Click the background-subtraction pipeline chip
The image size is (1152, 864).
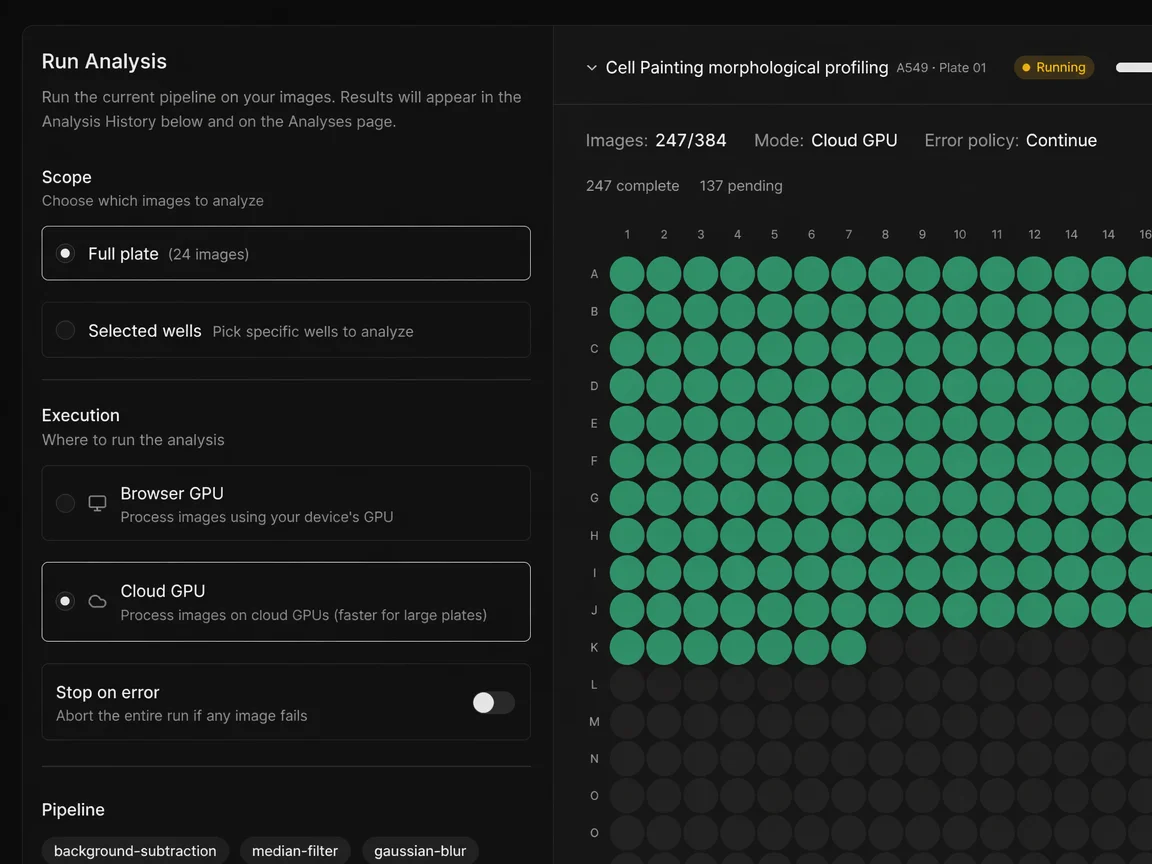135,851
